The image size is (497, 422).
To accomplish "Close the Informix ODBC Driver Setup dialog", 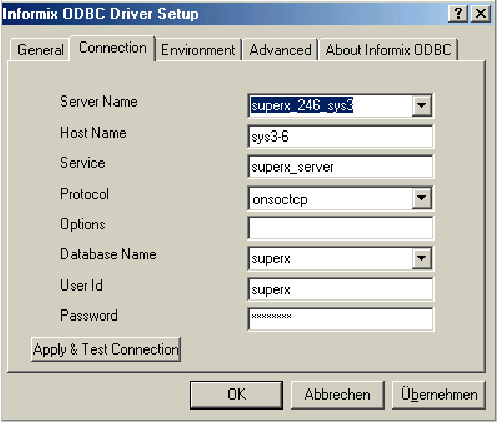I will tap(481, 14).
